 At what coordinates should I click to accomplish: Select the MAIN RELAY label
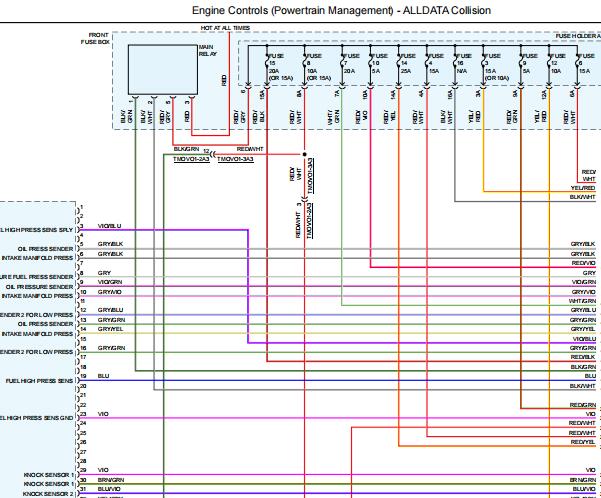pyautogui.click(x=208, y=51)
